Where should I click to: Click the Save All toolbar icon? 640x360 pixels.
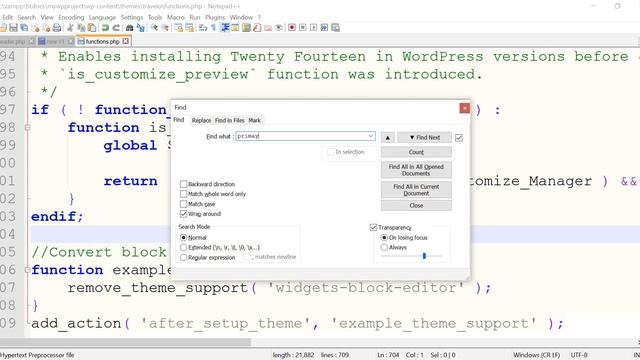[x=24, y=28]
